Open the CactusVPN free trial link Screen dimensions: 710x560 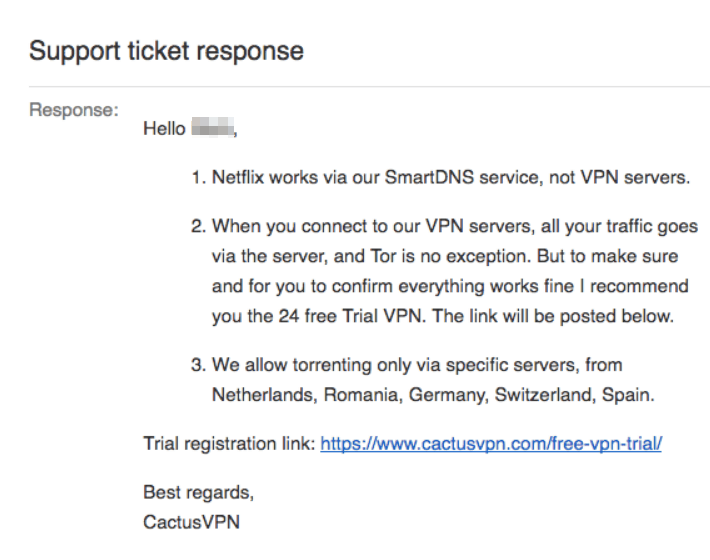pos(491,444)
